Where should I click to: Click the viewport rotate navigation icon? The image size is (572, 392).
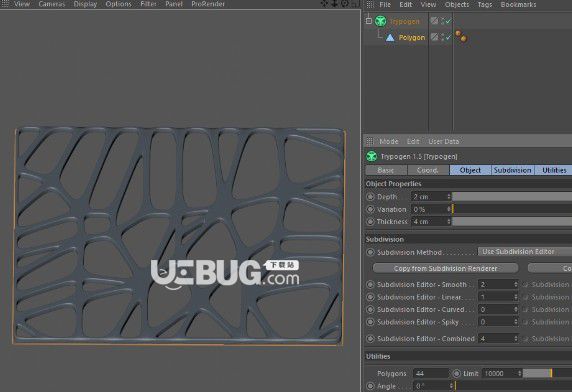(x=345, y=4)
